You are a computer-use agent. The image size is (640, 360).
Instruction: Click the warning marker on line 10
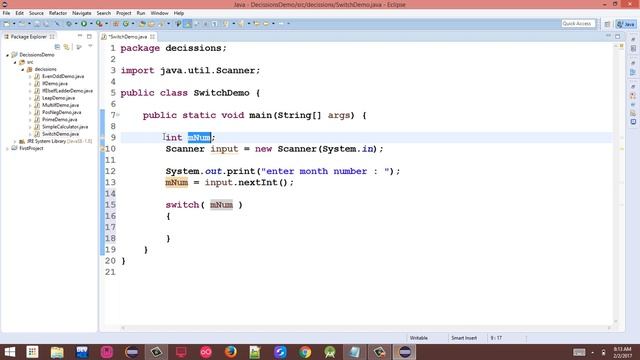[x=102, y=149]
